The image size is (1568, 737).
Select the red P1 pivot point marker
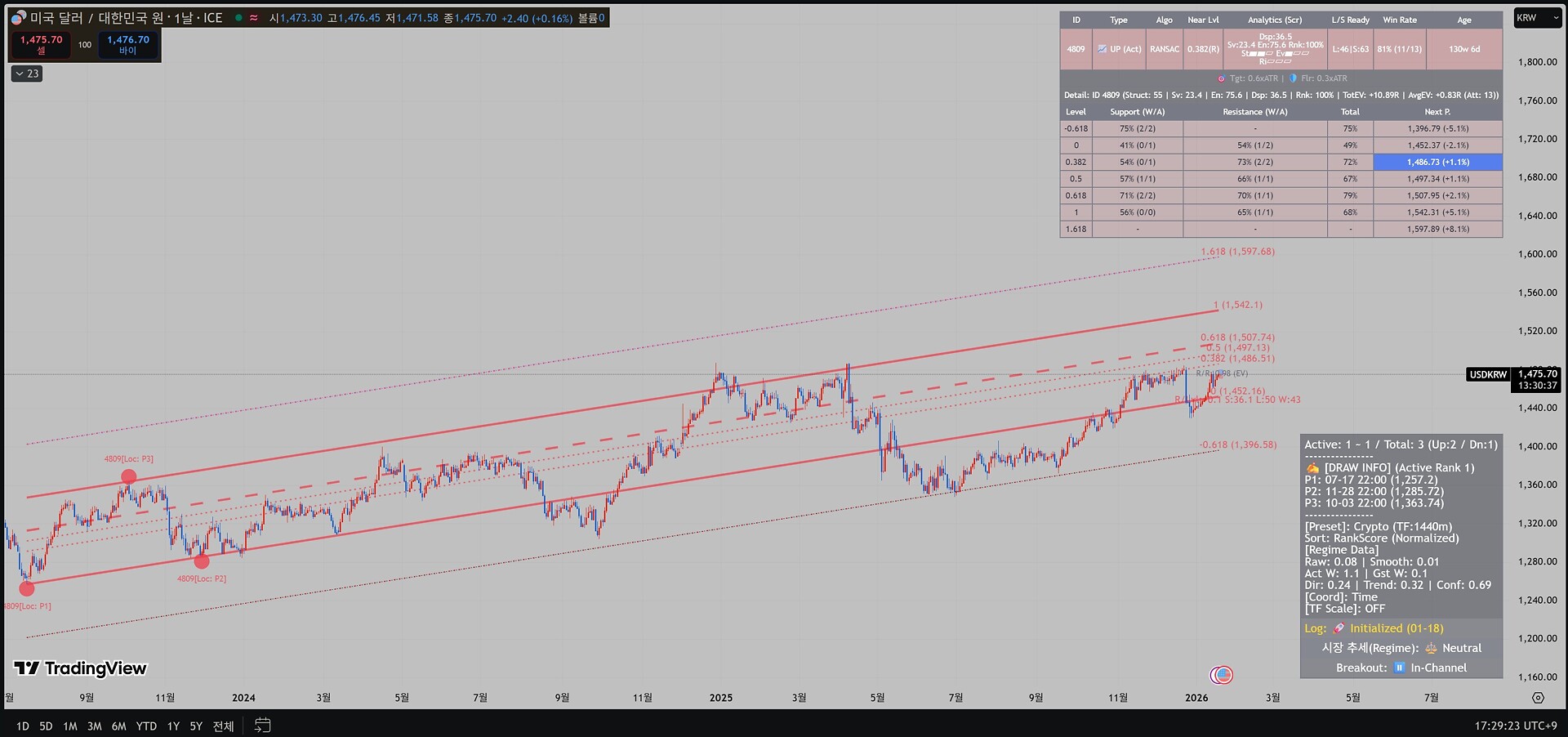[x=27, y=588]
